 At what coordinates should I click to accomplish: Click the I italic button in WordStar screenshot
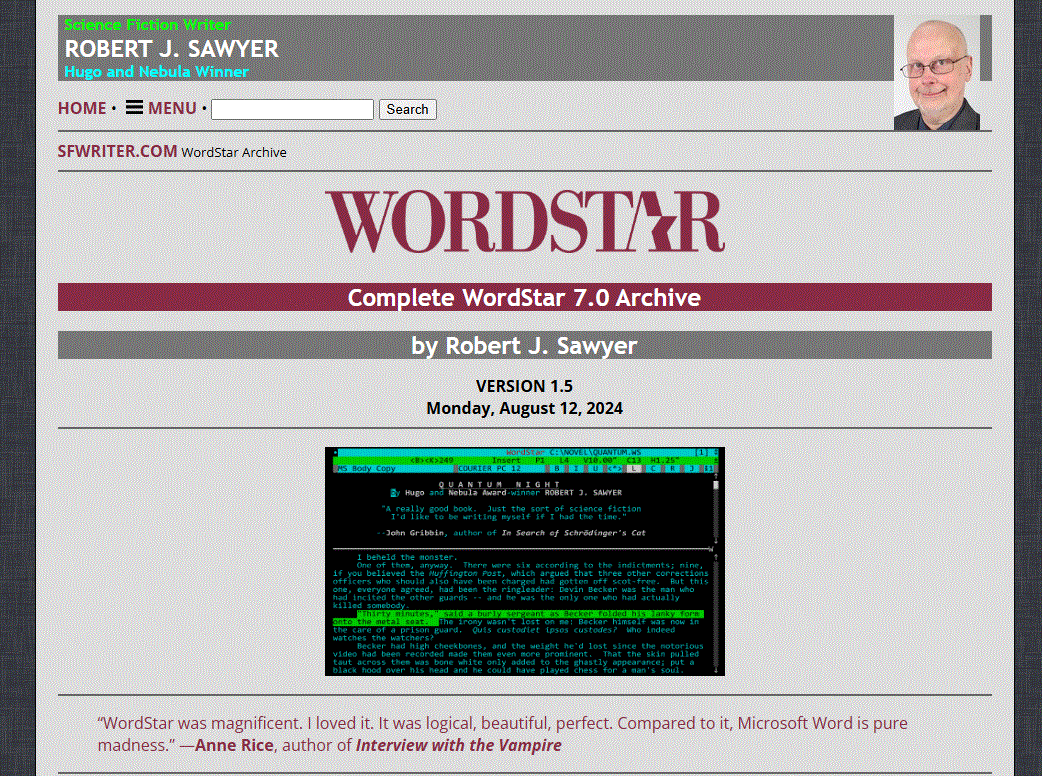(x=576, y=468)
